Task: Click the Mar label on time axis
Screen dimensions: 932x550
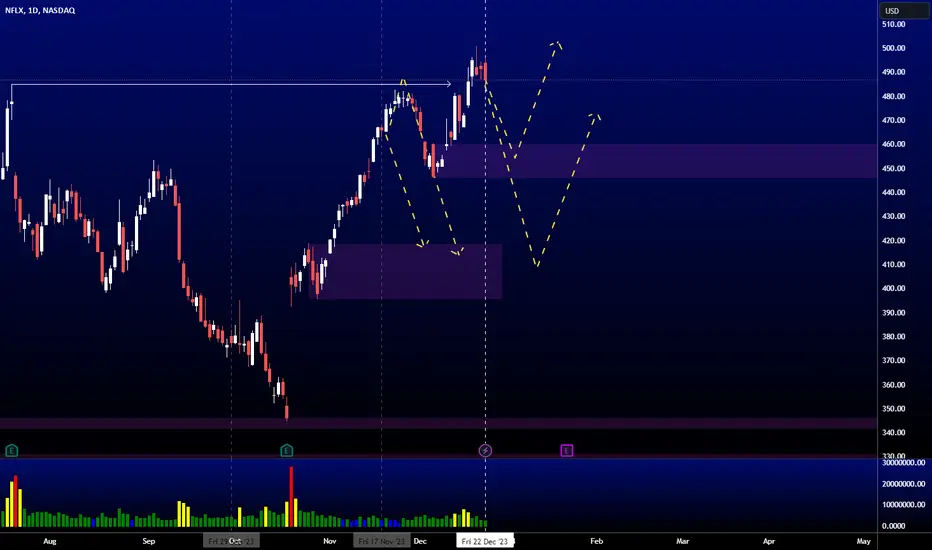Action: [x=682, y=541]
